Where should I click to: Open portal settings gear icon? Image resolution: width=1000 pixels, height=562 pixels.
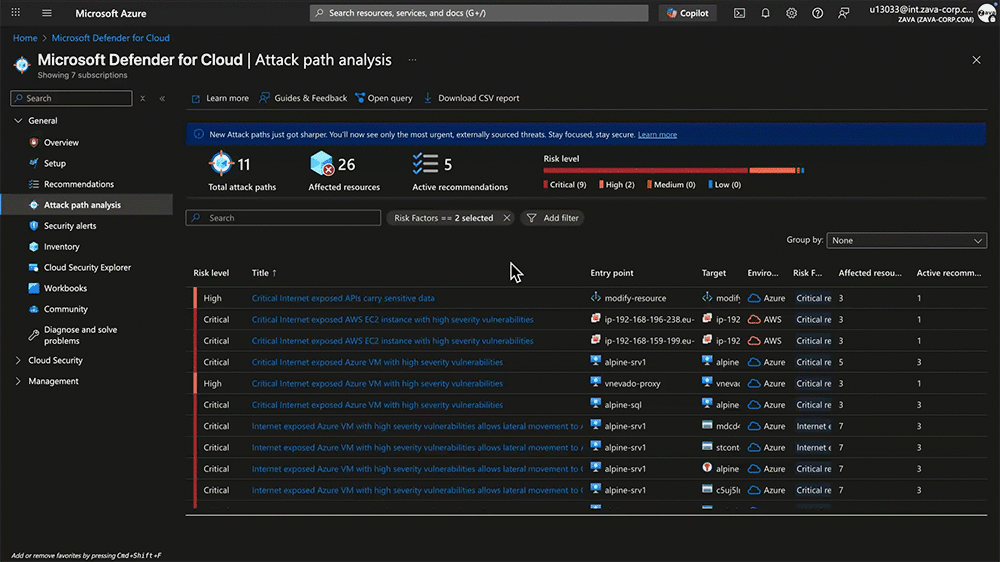[791, 13]
